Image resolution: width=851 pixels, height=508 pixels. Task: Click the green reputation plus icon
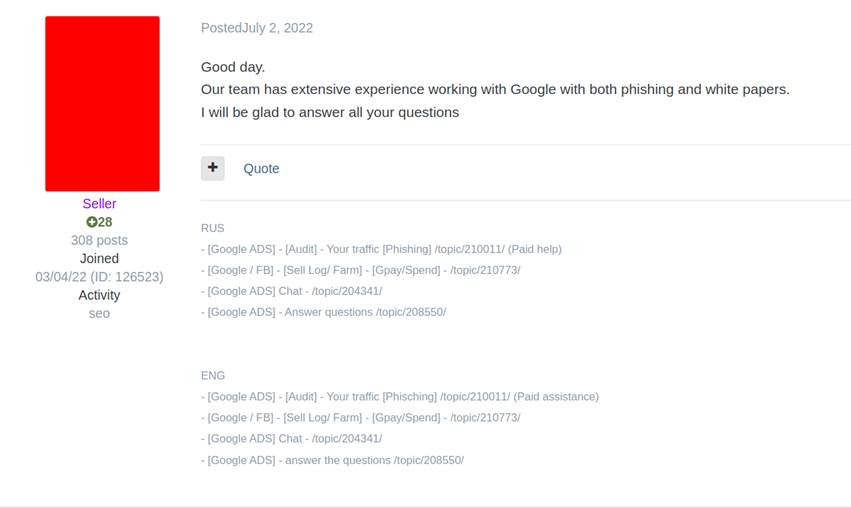(x=91, y=222)
